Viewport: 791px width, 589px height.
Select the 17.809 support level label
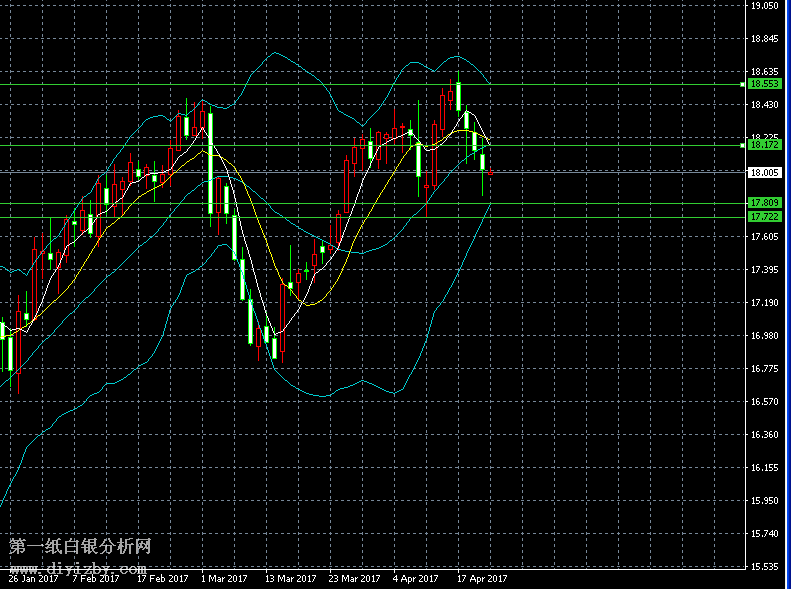click(x=764, y=203)
